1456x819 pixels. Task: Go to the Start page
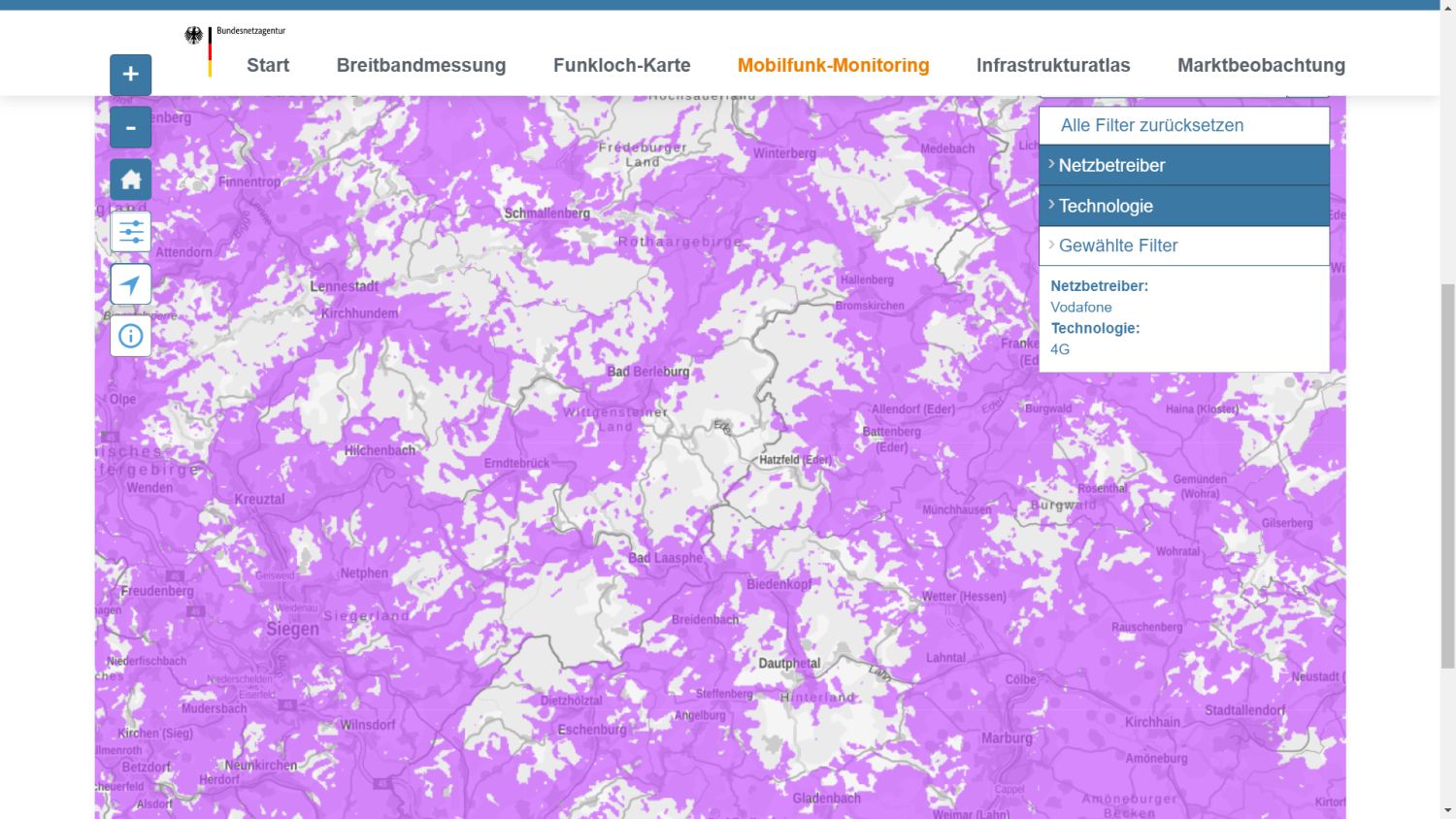click(268, 65)
